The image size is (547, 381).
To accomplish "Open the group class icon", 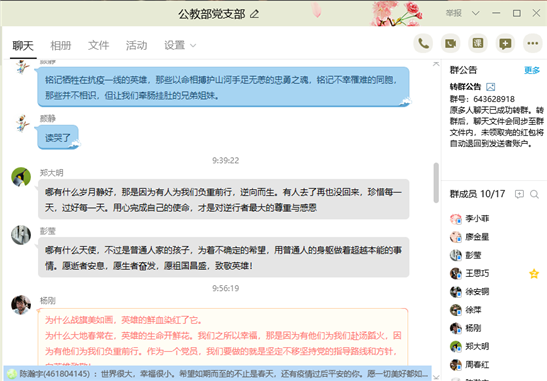I will coord(478,44).
